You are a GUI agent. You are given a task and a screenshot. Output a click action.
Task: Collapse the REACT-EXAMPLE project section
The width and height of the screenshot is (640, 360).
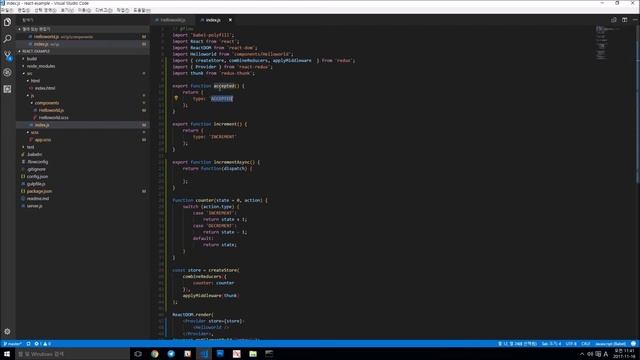click(x=82, y=51)
